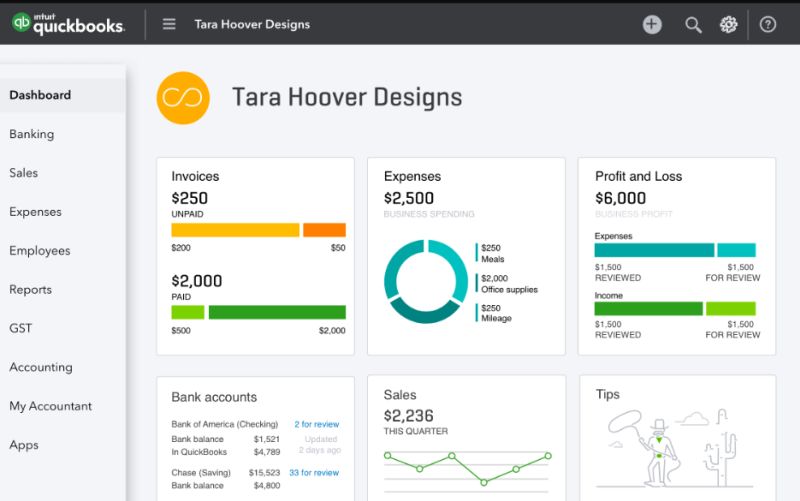Click the $2,500 business spending amount
The width and height of the screenshot is (800, 501).
point(409,198)
